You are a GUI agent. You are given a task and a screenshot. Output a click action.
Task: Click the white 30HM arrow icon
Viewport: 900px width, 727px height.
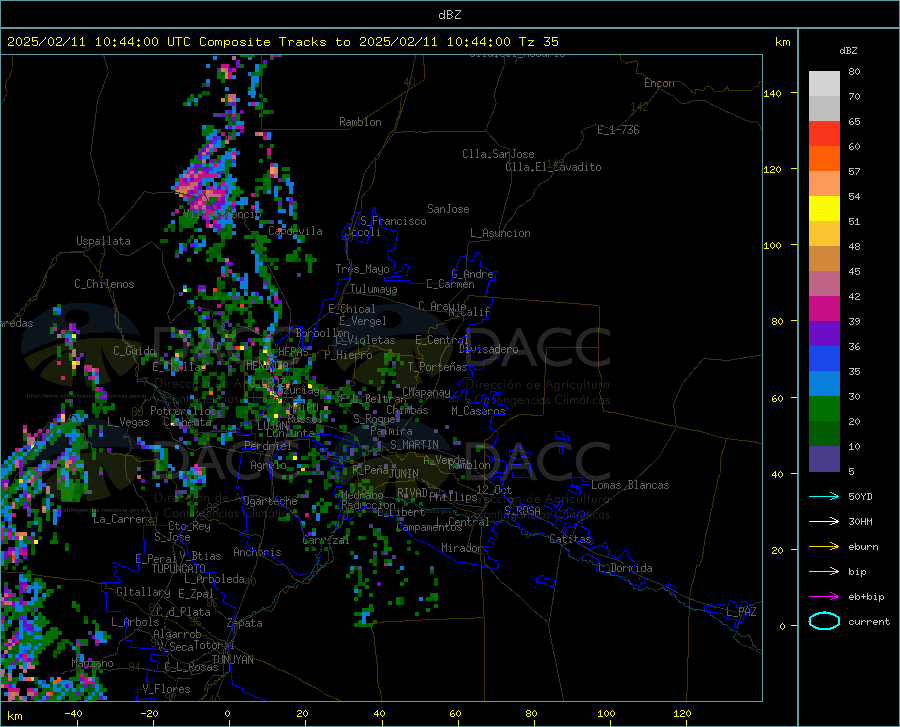pos(824,521)
